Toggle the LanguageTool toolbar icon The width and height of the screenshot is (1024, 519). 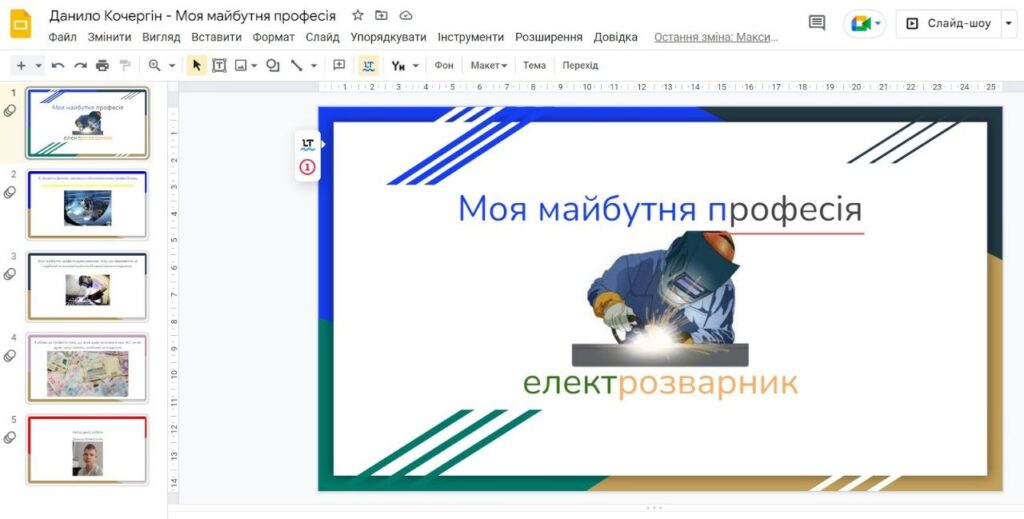tap(368, 65)
